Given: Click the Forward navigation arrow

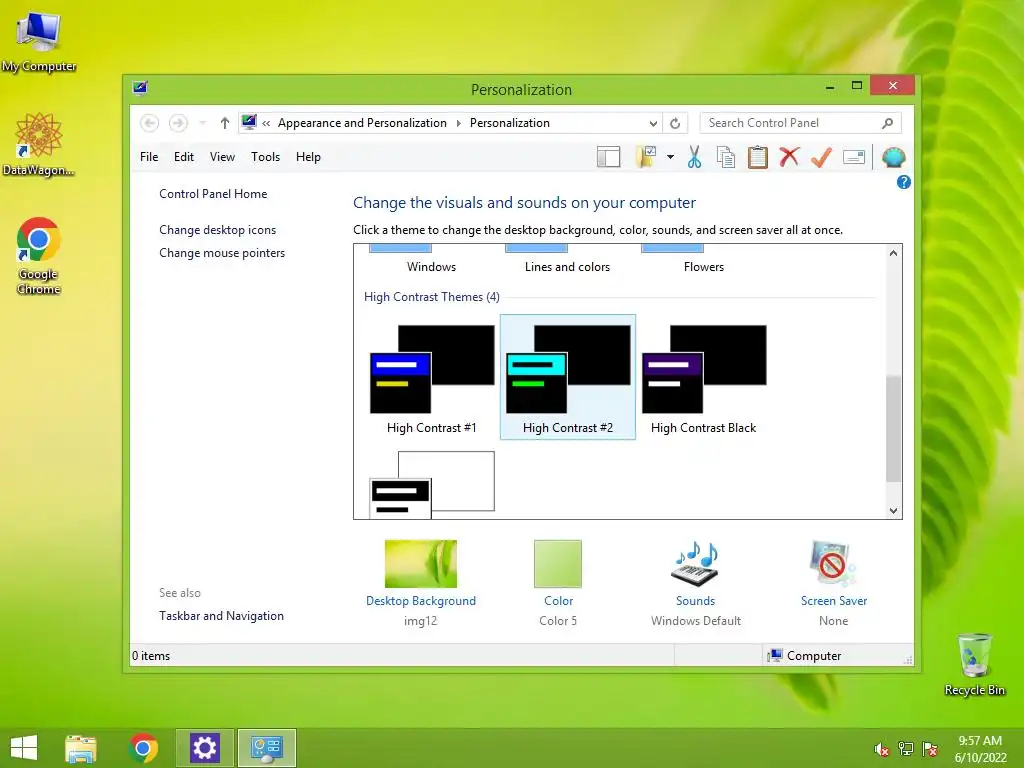Looking at the screenshot, I should (178, 123).
